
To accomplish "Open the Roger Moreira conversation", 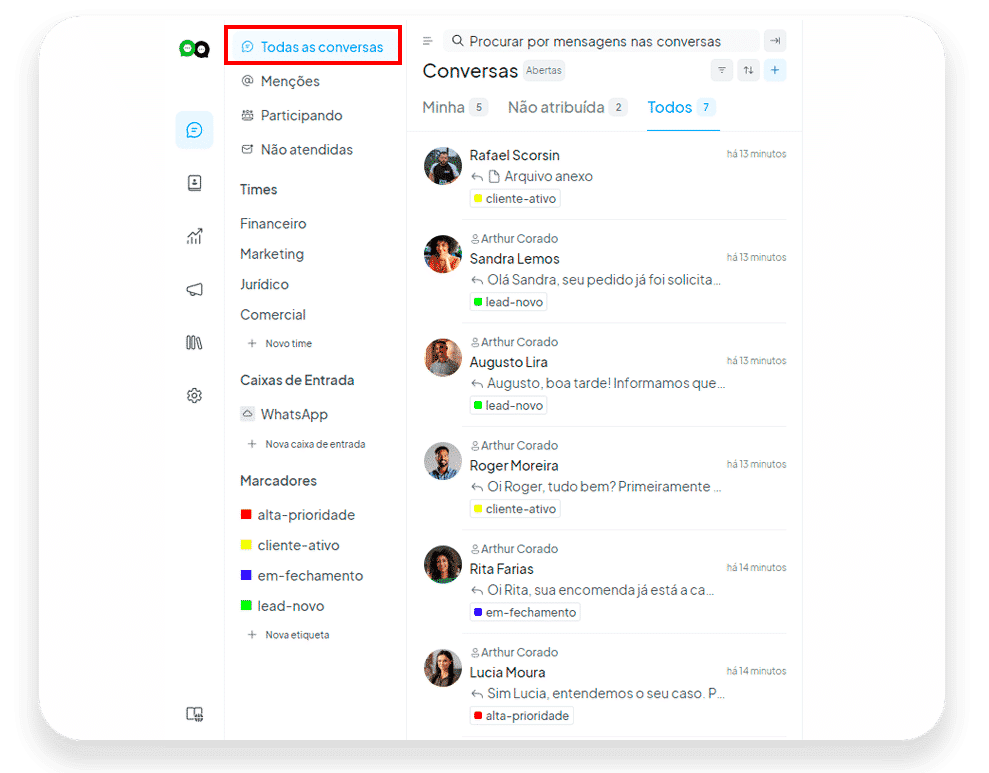I will [604, 478].
